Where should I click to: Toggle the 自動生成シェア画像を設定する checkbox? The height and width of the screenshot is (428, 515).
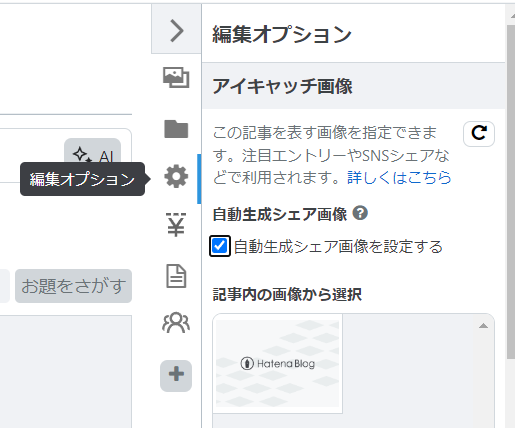click(220, 246)
